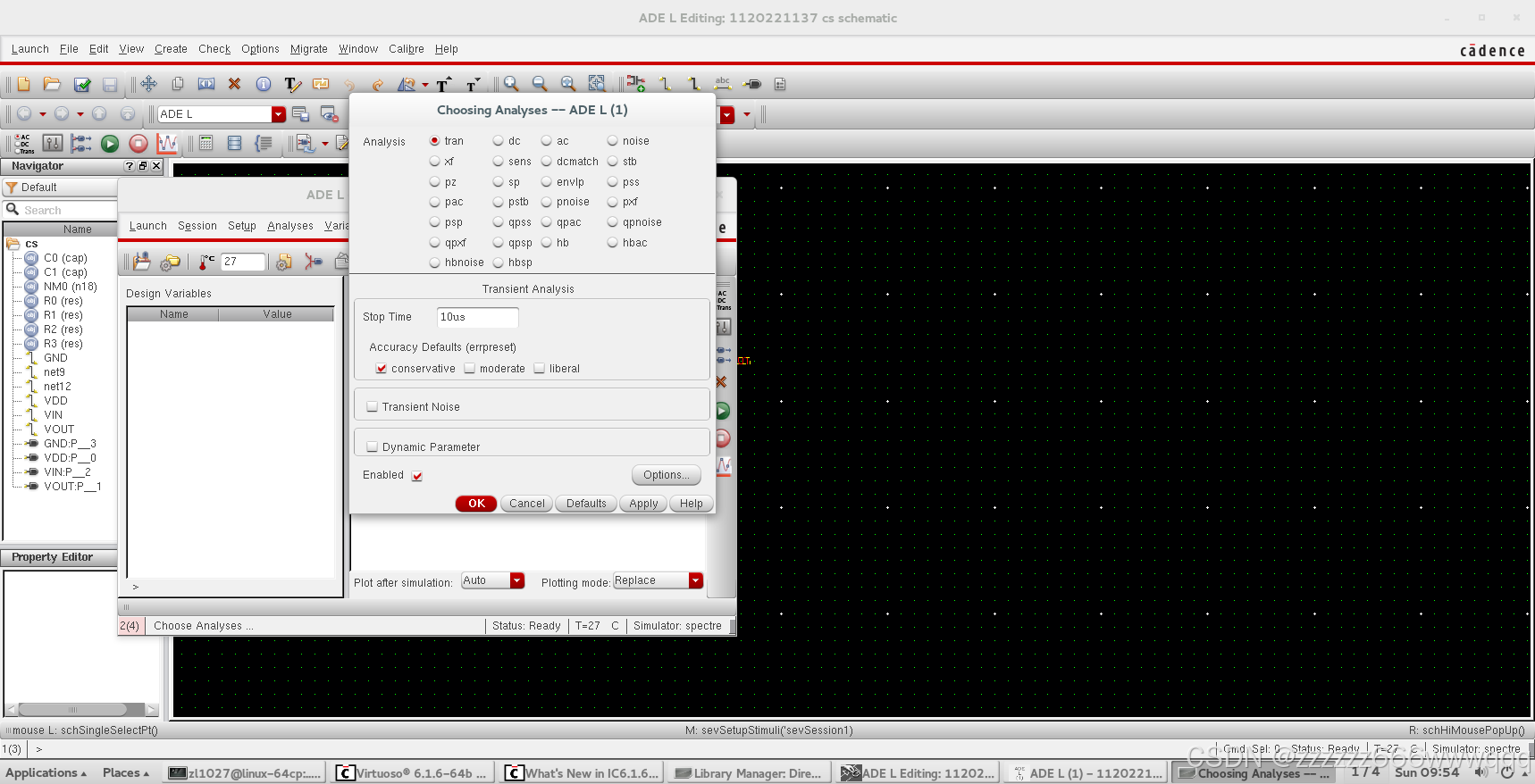The height and width of the screenshot is (784, 1535).
Task: Click the Navigator filter funnel icon
Action: pos(12,188)
